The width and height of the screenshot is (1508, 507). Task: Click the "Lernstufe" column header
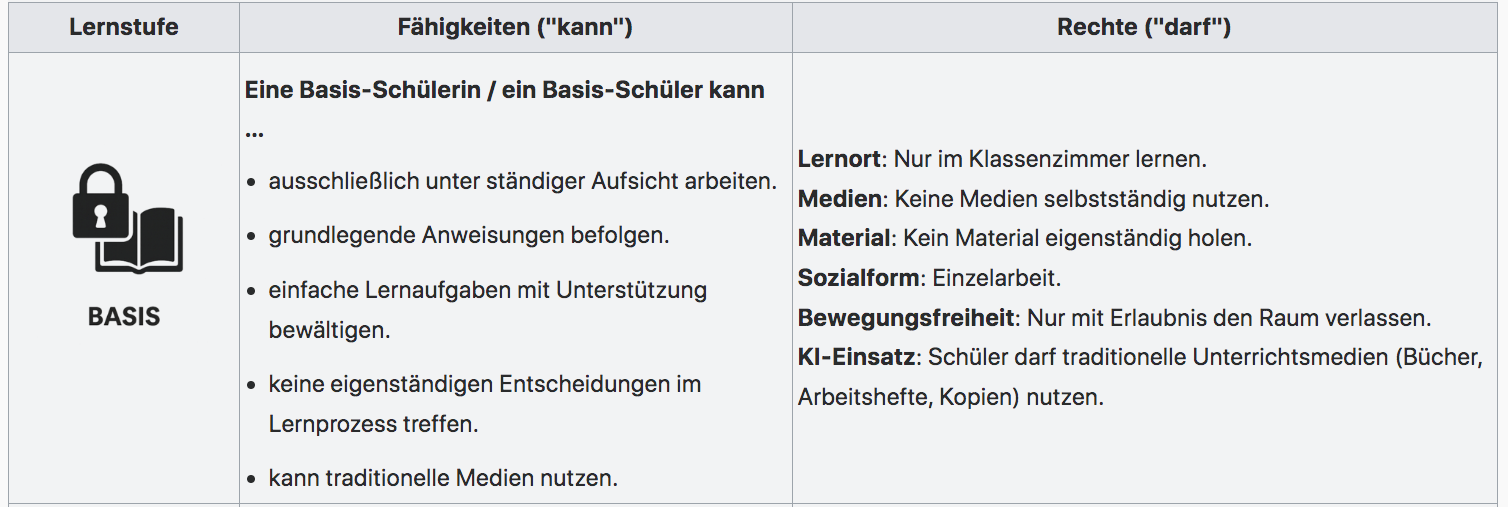(x=124, y=27)
